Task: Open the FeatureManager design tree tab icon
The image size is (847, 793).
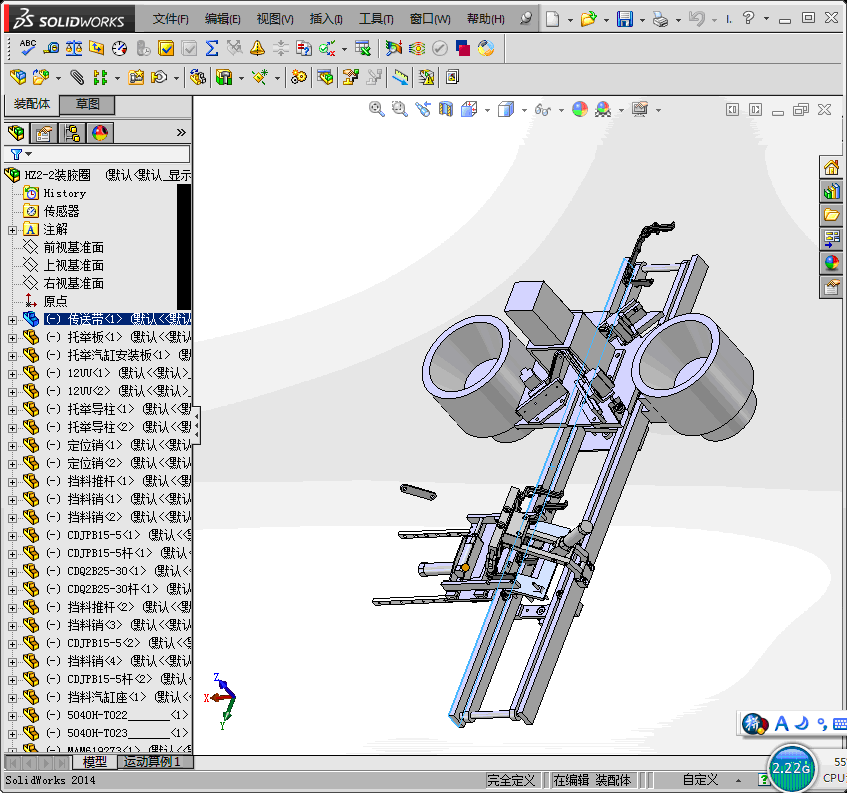Action: (x=16, y=132)
